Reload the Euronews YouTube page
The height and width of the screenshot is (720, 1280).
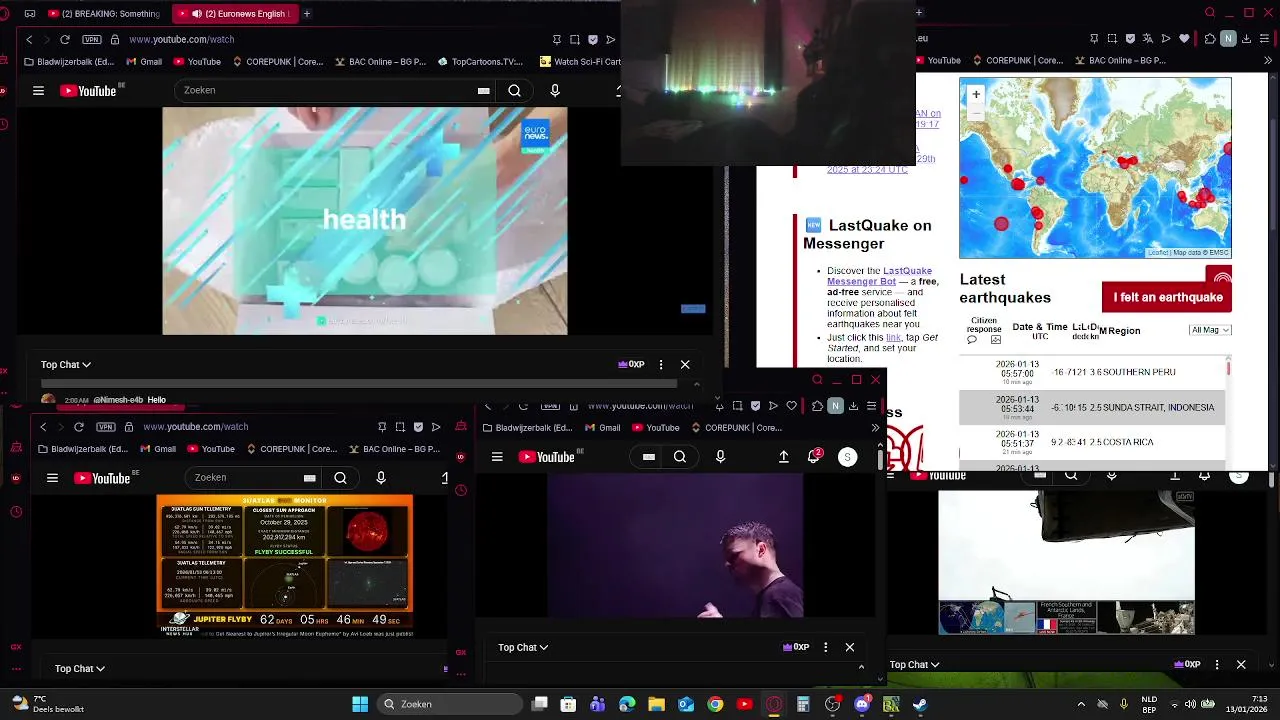(65, 39)
